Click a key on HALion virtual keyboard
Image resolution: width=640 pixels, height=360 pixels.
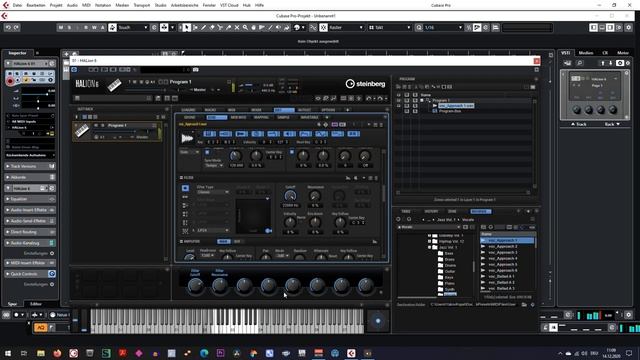[227, 321]
